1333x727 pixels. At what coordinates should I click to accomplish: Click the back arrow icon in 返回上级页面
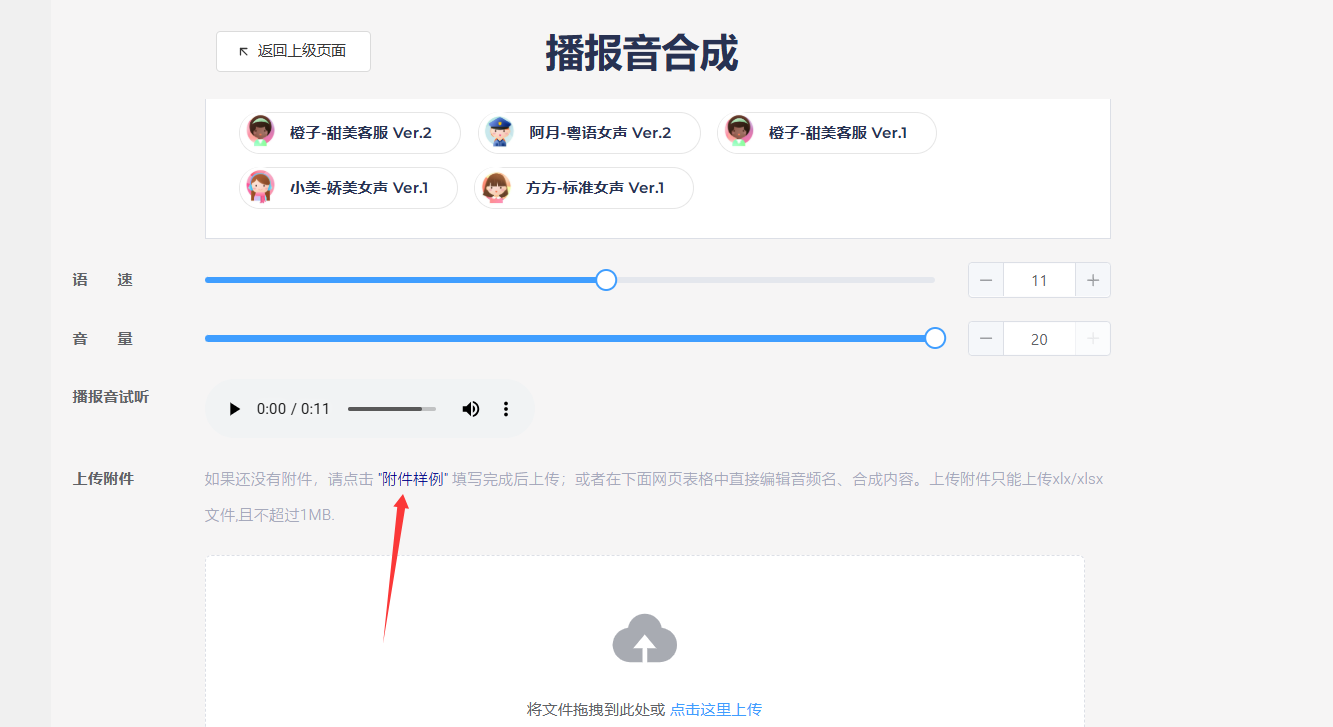tap(243, 51)
